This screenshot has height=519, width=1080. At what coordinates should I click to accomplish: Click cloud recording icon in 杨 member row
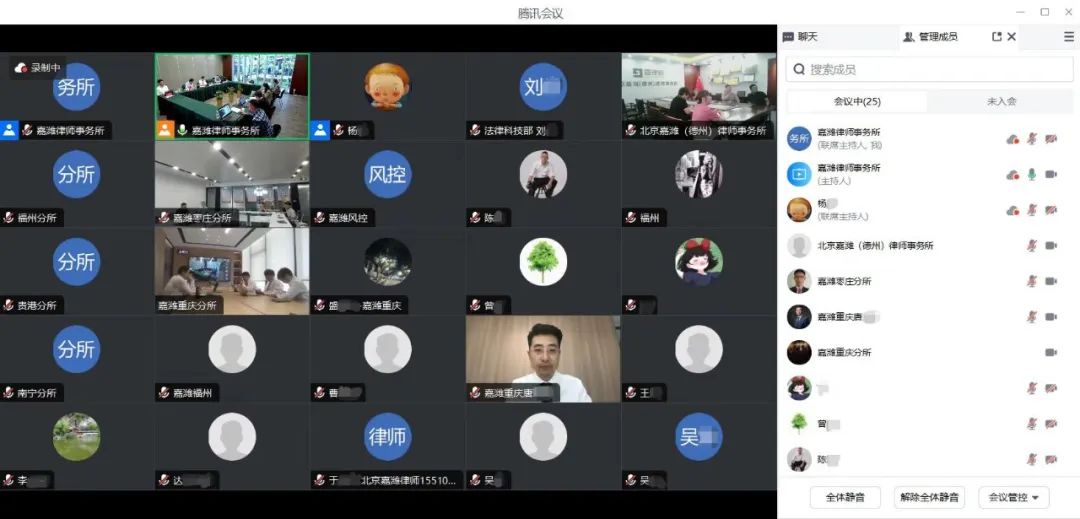point(1012,210)
